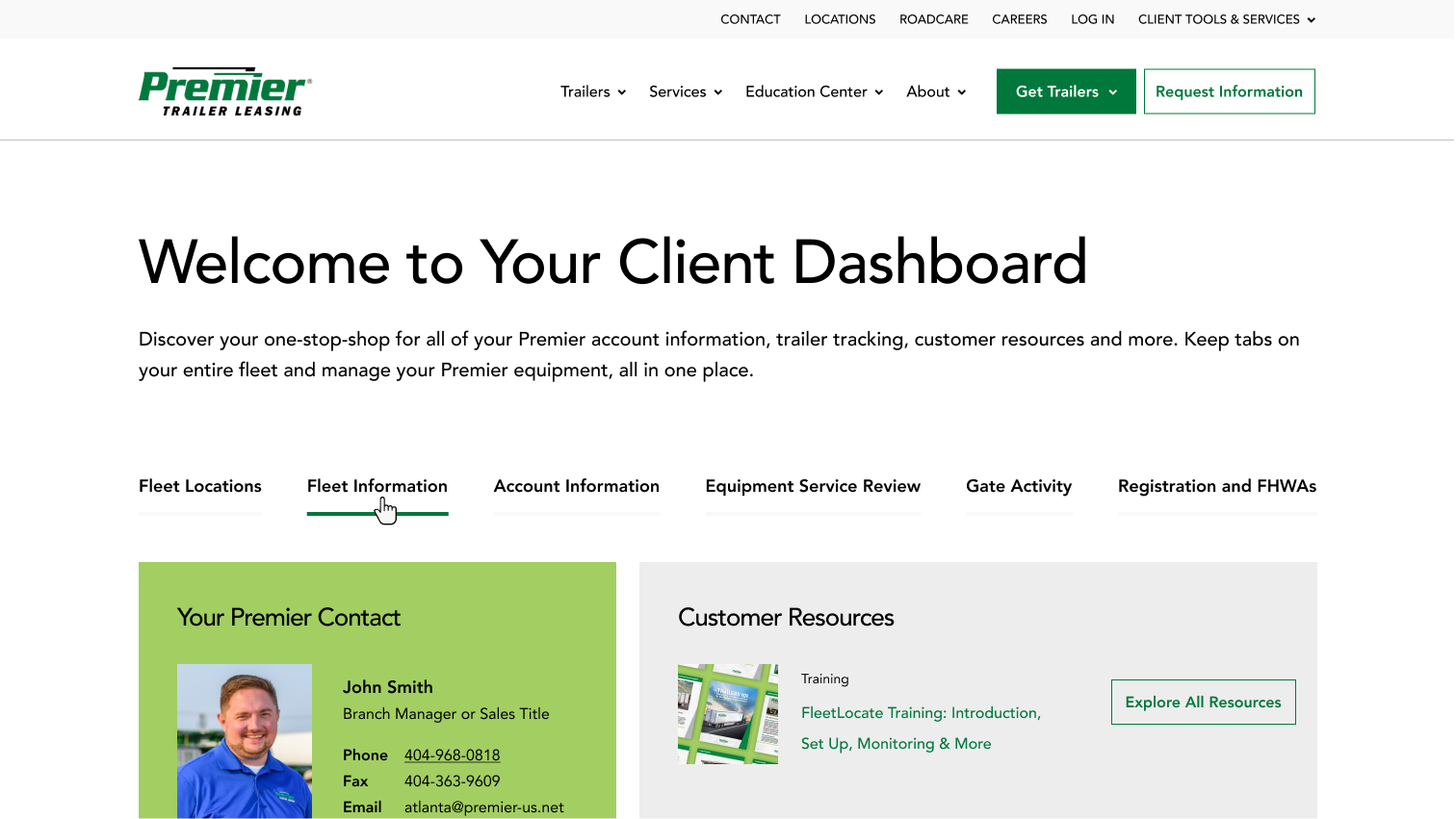Screen dimensions: 1456x819
Task: Click the email atlanta@premier-us.net
Action: tap(484, 807)
